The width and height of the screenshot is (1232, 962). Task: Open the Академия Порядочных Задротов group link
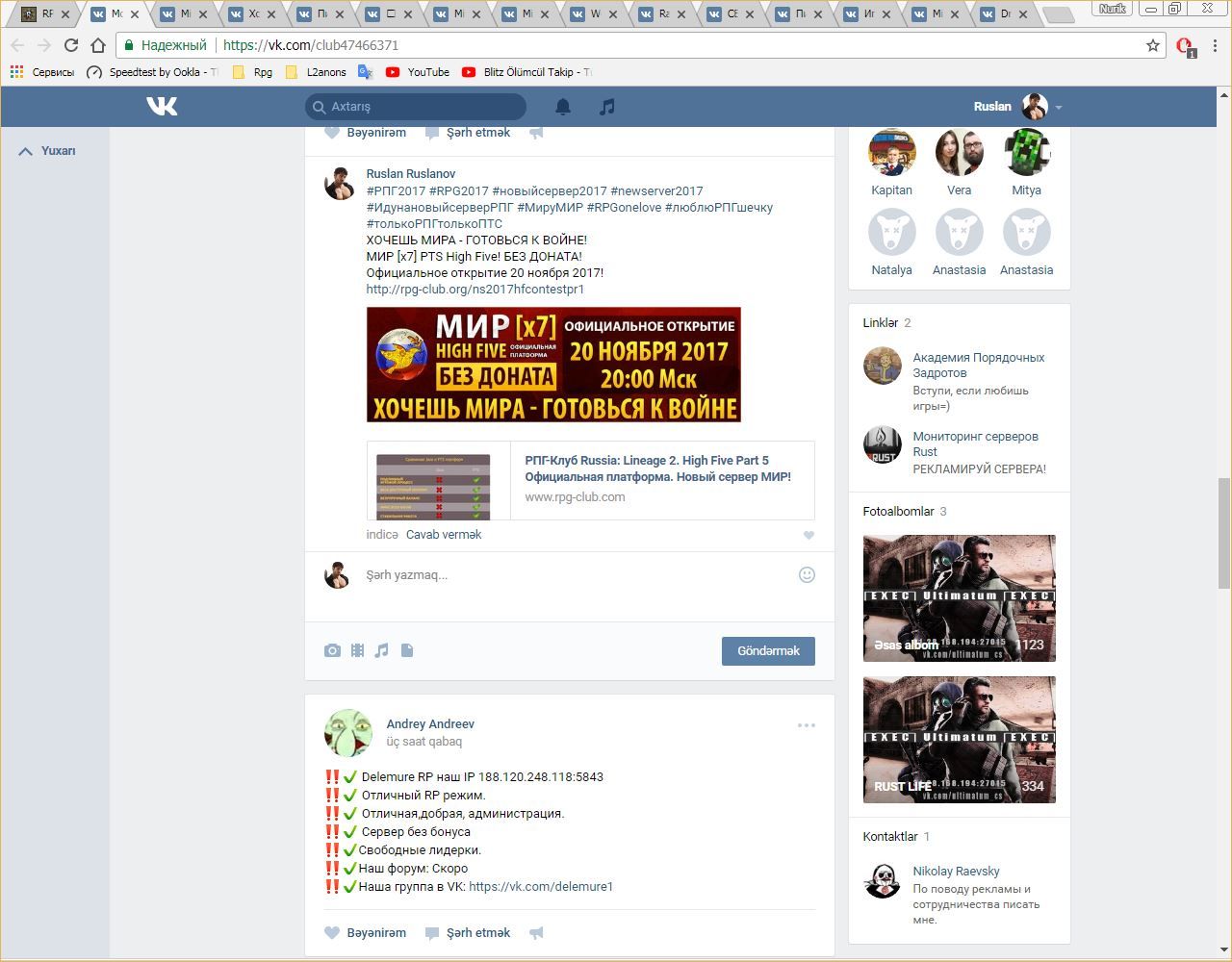[979, 366]
